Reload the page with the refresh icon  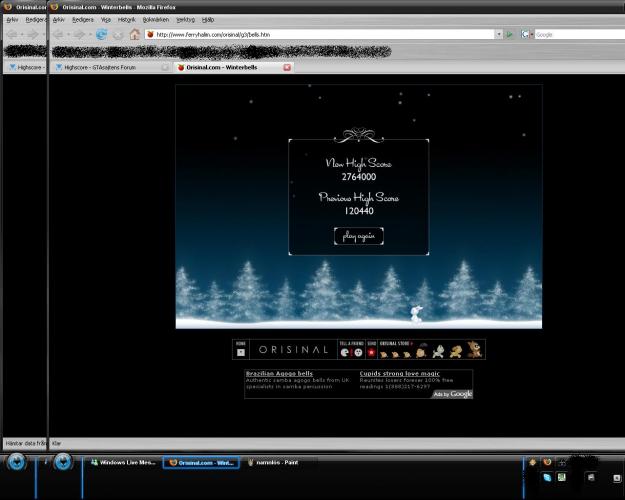102,34
